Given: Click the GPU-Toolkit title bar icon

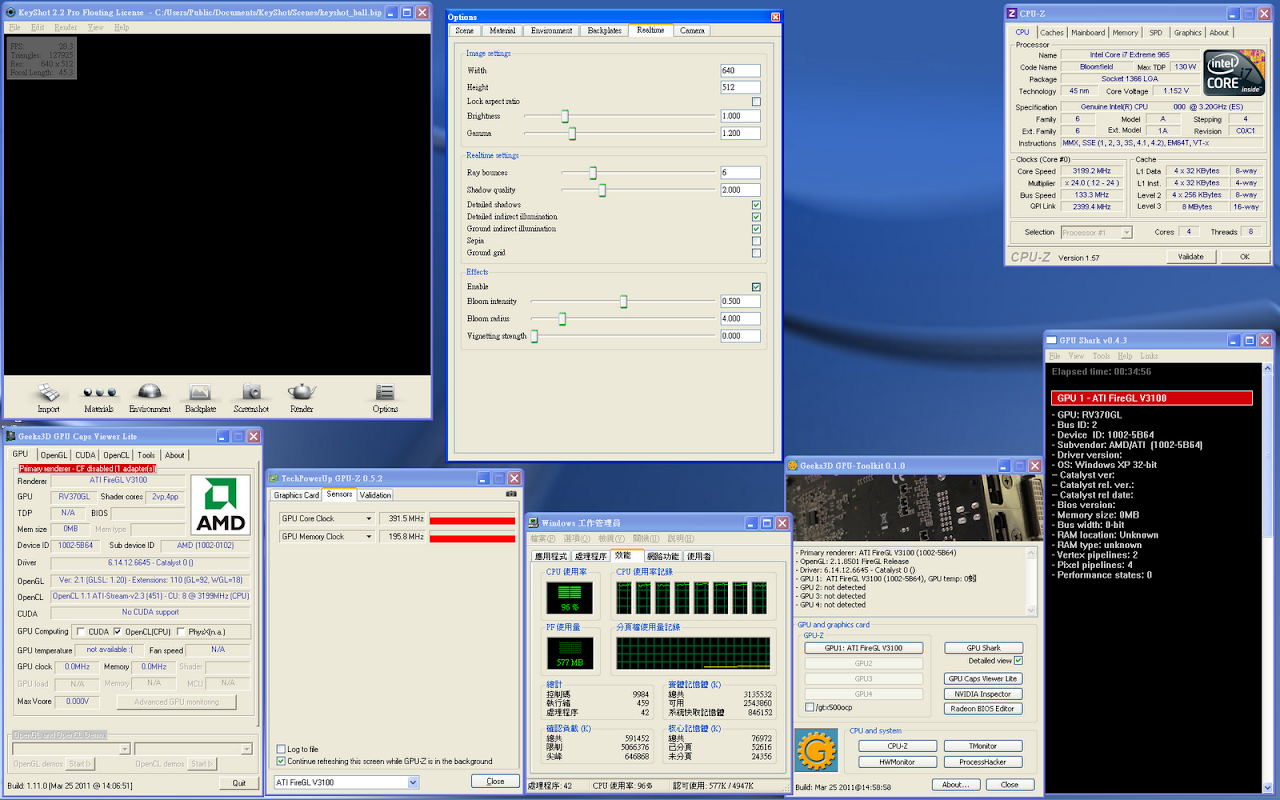Looking at the screenshot, I should pyautogui.click(x=792, y=465).
